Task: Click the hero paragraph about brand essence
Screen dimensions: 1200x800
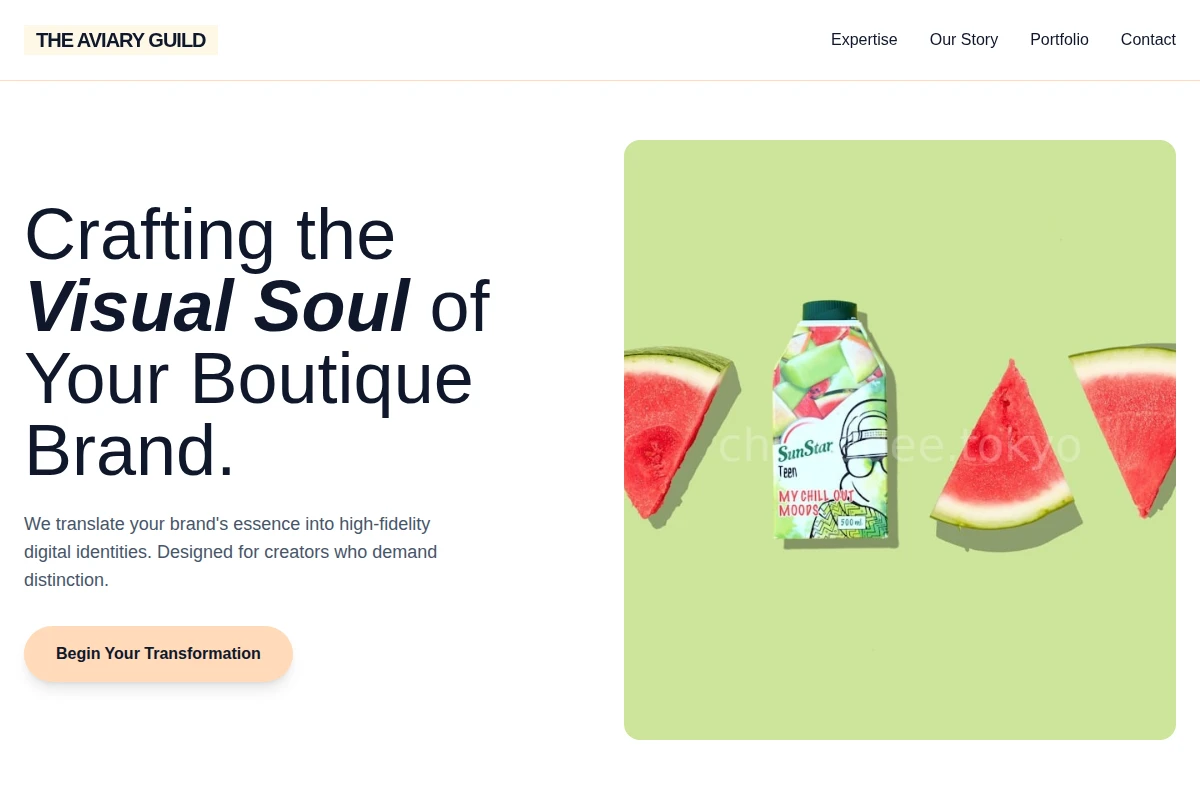Action: (231, 552)
